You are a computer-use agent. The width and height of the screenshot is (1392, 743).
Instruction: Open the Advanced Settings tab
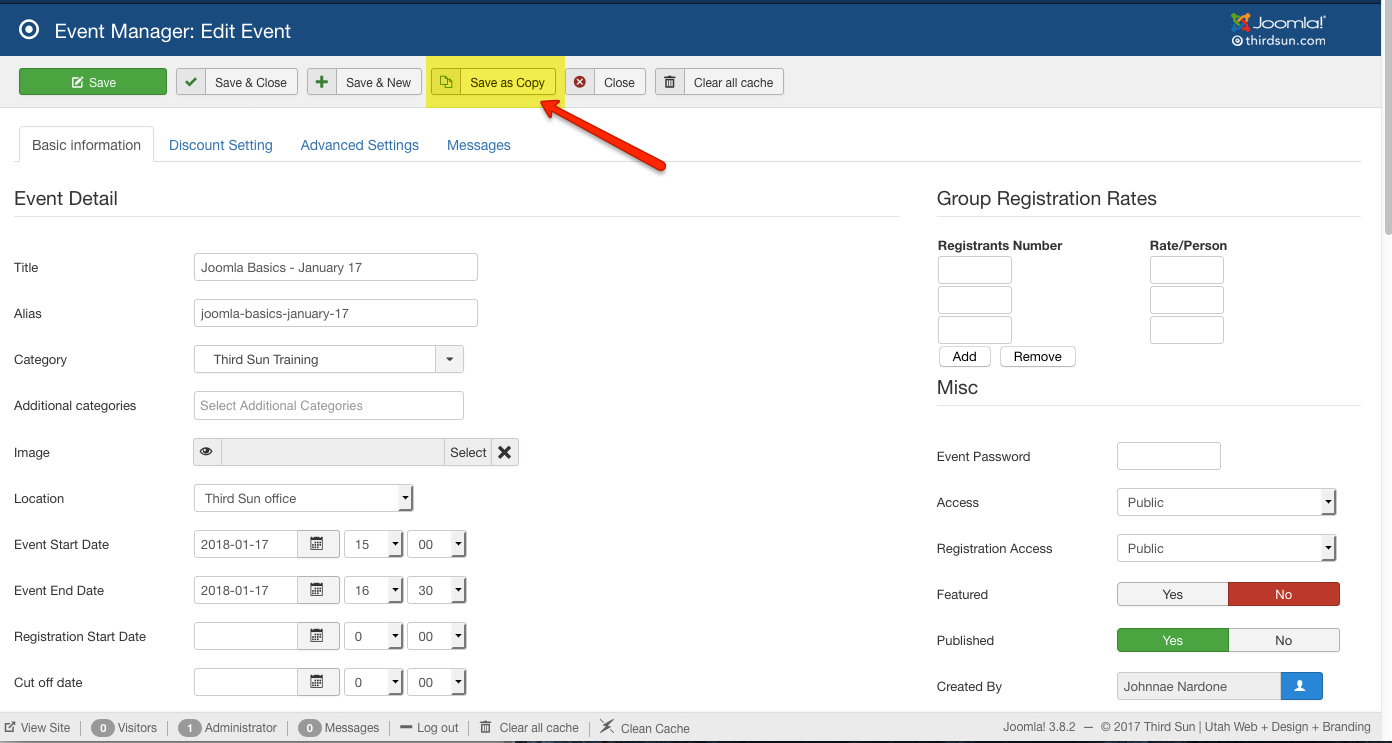tap(359, 145)
